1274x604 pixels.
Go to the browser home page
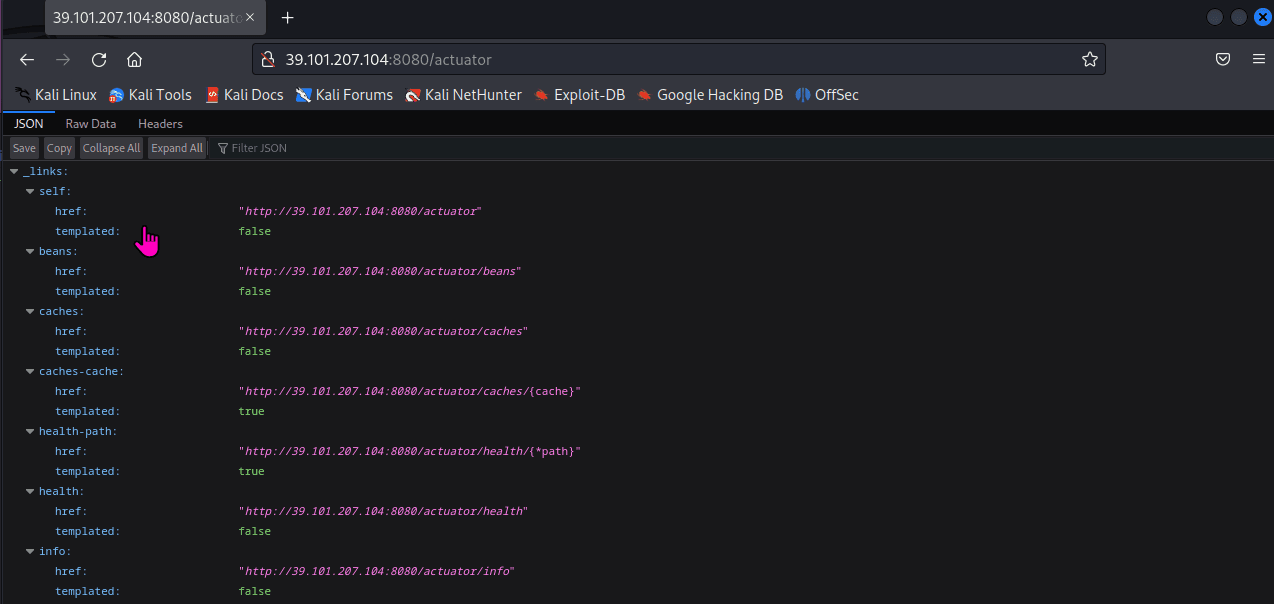[x=135, y=59]
